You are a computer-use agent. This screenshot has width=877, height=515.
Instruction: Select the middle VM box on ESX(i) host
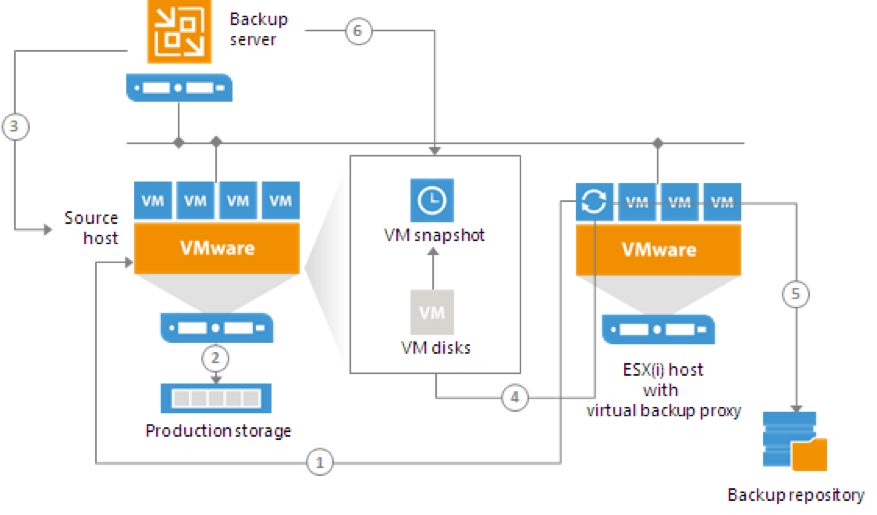[680, 201]
